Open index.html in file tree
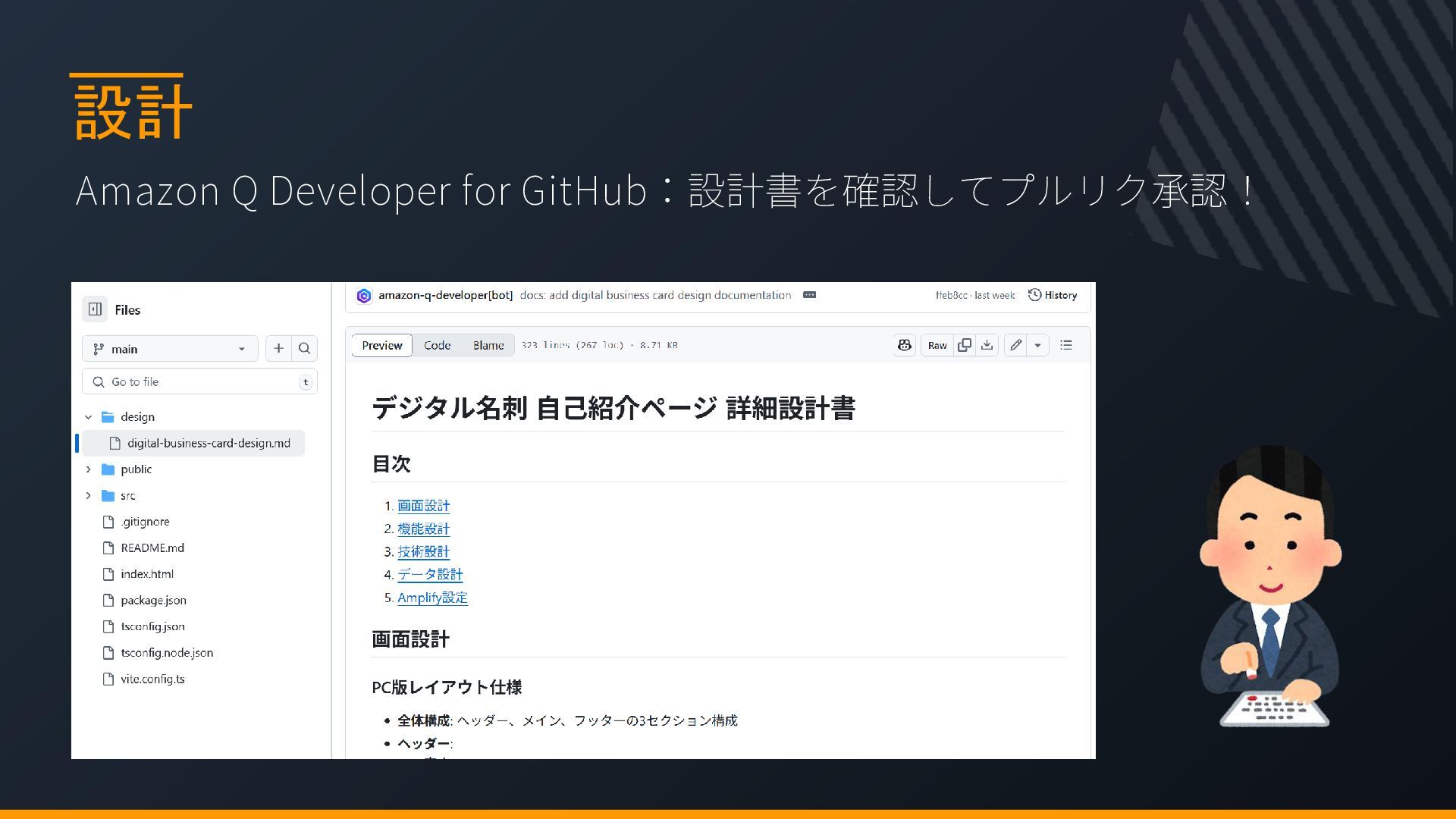The width and height of the screenshot is (1456, 819). pyautogui.click(x=147, y=574)
